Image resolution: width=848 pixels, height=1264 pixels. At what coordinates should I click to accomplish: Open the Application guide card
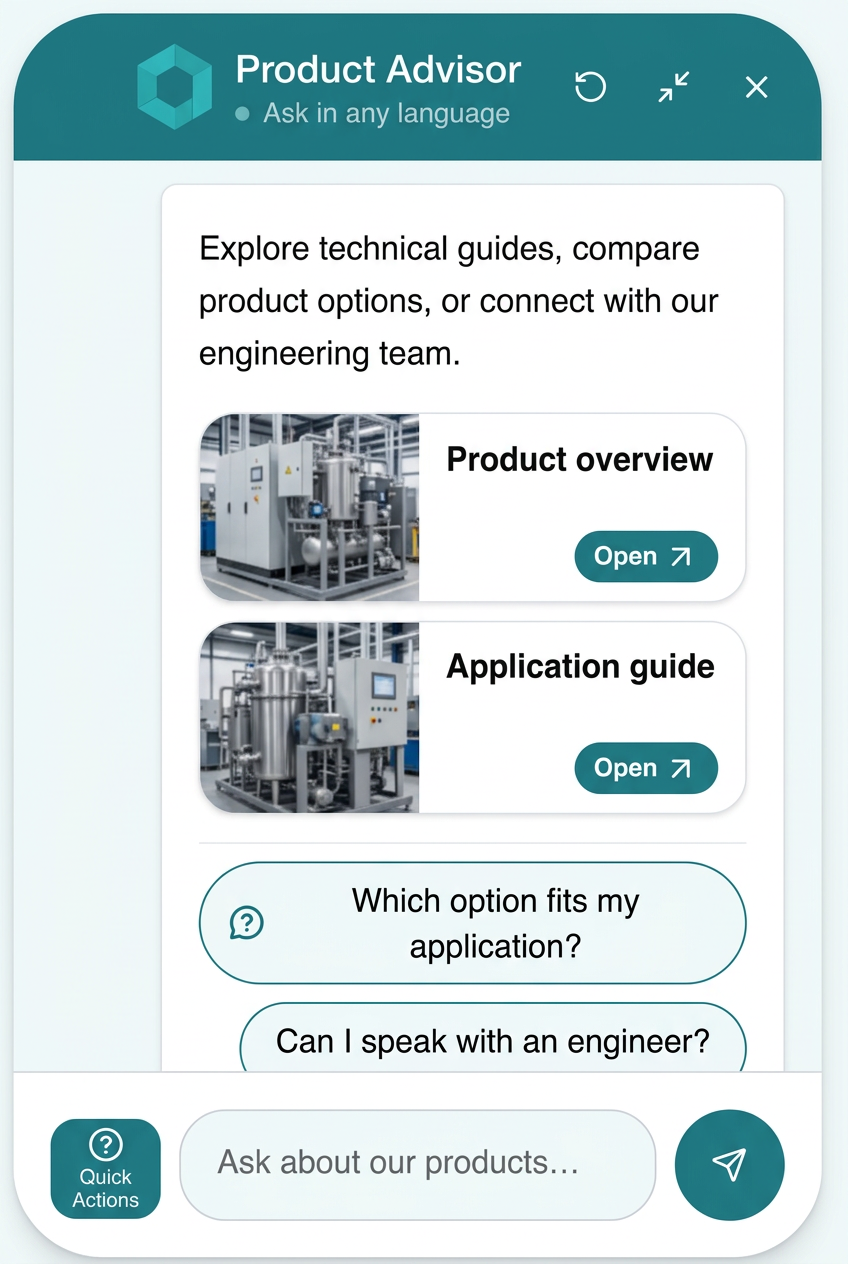(646, 768)
